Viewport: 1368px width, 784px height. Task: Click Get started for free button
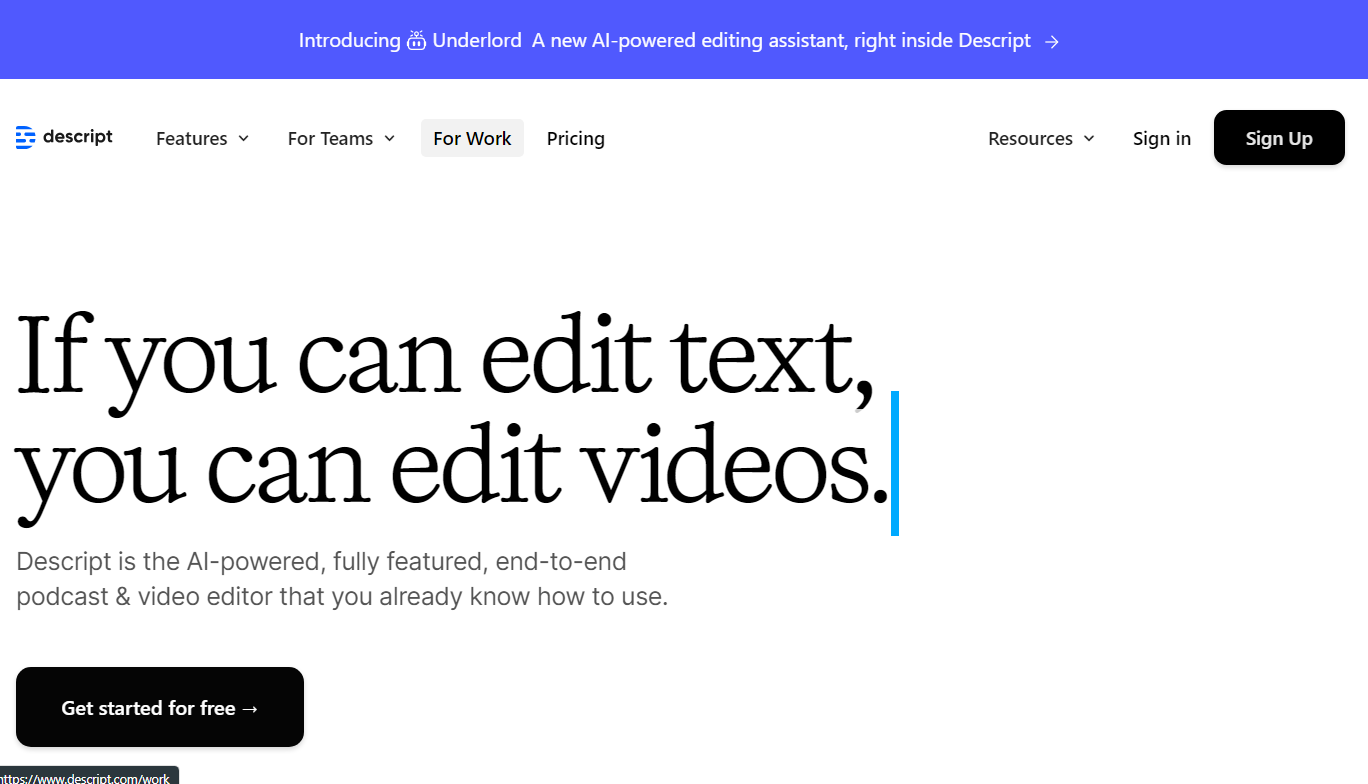[160, 707]
